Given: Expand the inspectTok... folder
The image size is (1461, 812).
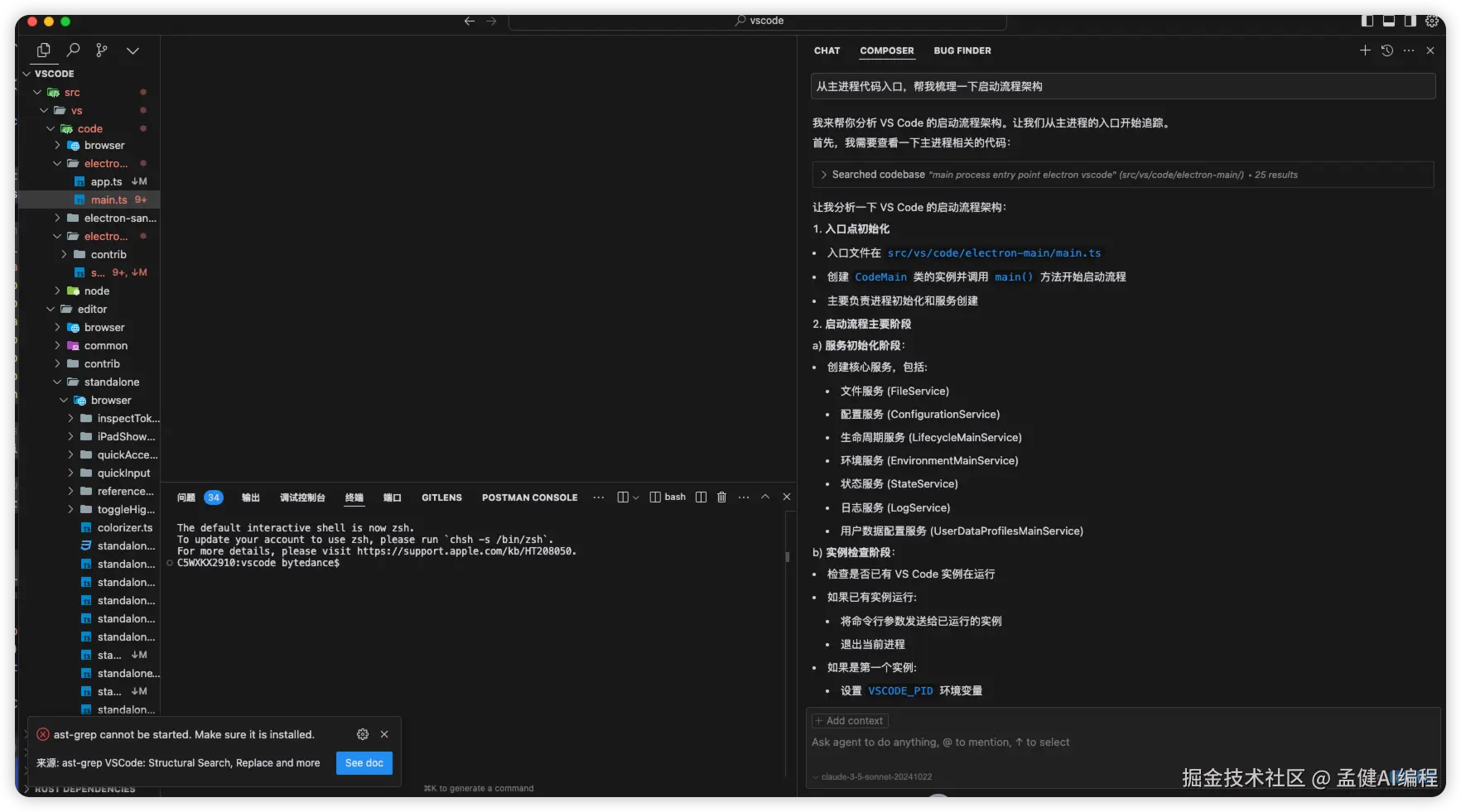Looking at the screenshot, I should [70, 418].
